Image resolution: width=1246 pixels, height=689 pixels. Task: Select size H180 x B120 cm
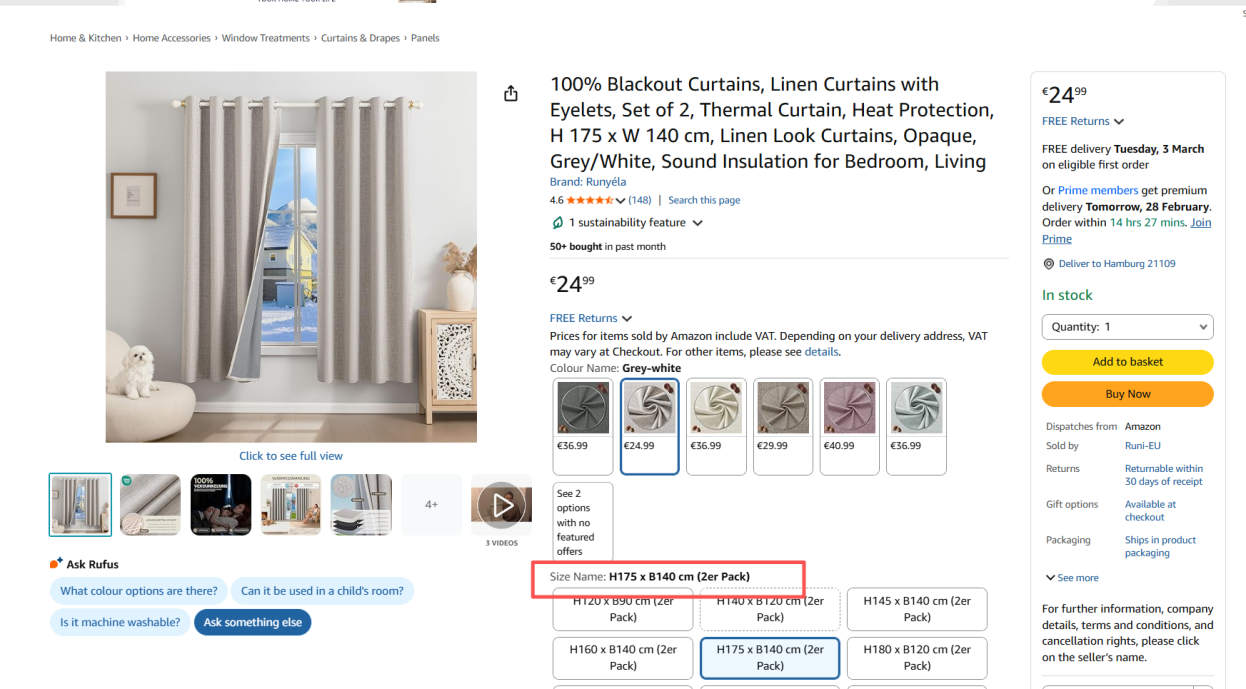pyautogui.click(x=917, y=657)
